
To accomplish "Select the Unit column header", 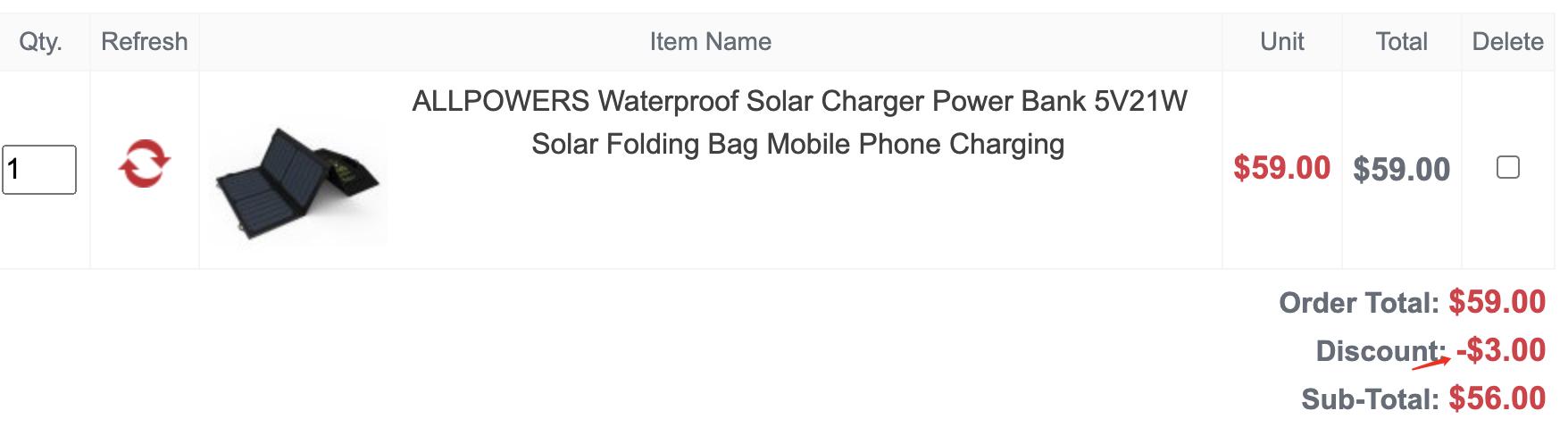I will 1282,42.
